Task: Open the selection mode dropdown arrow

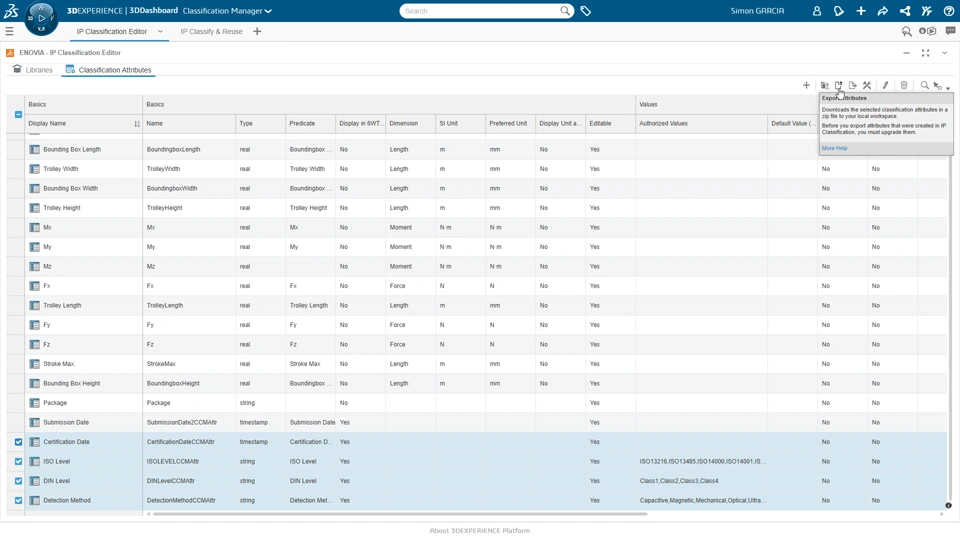Action: point(948,88)
